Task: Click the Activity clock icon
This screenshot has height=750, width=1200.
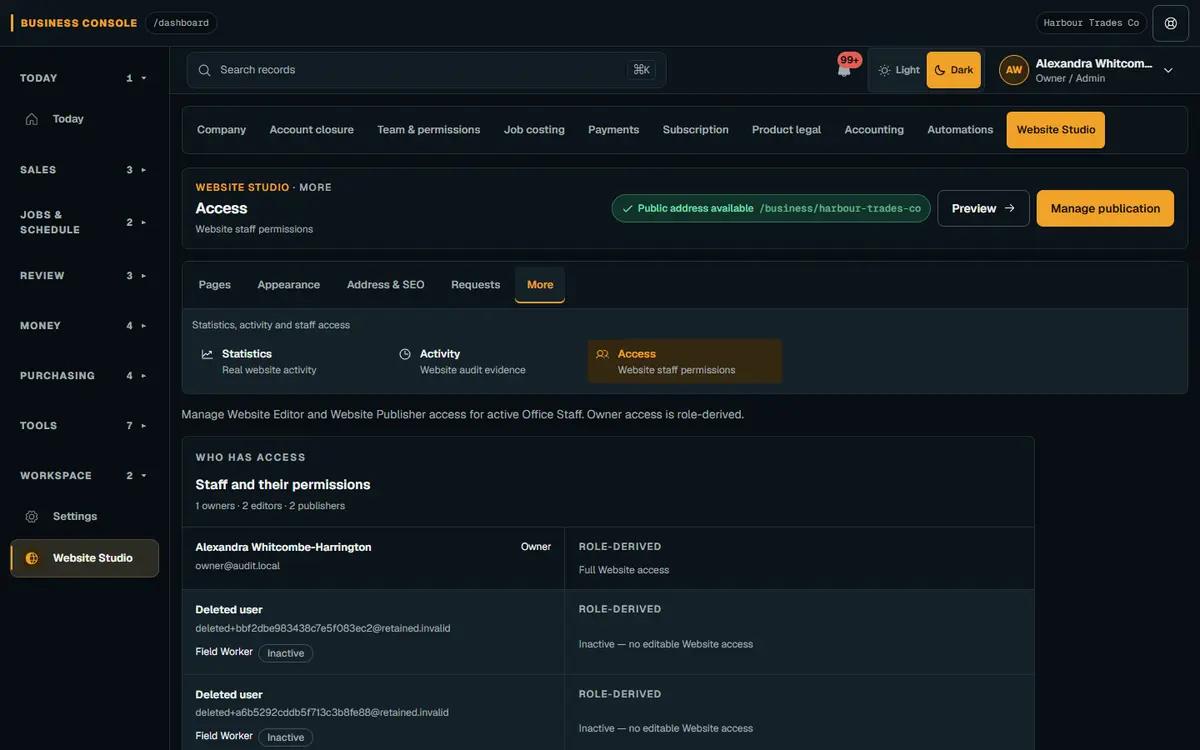Action: [x=405, y=354]
